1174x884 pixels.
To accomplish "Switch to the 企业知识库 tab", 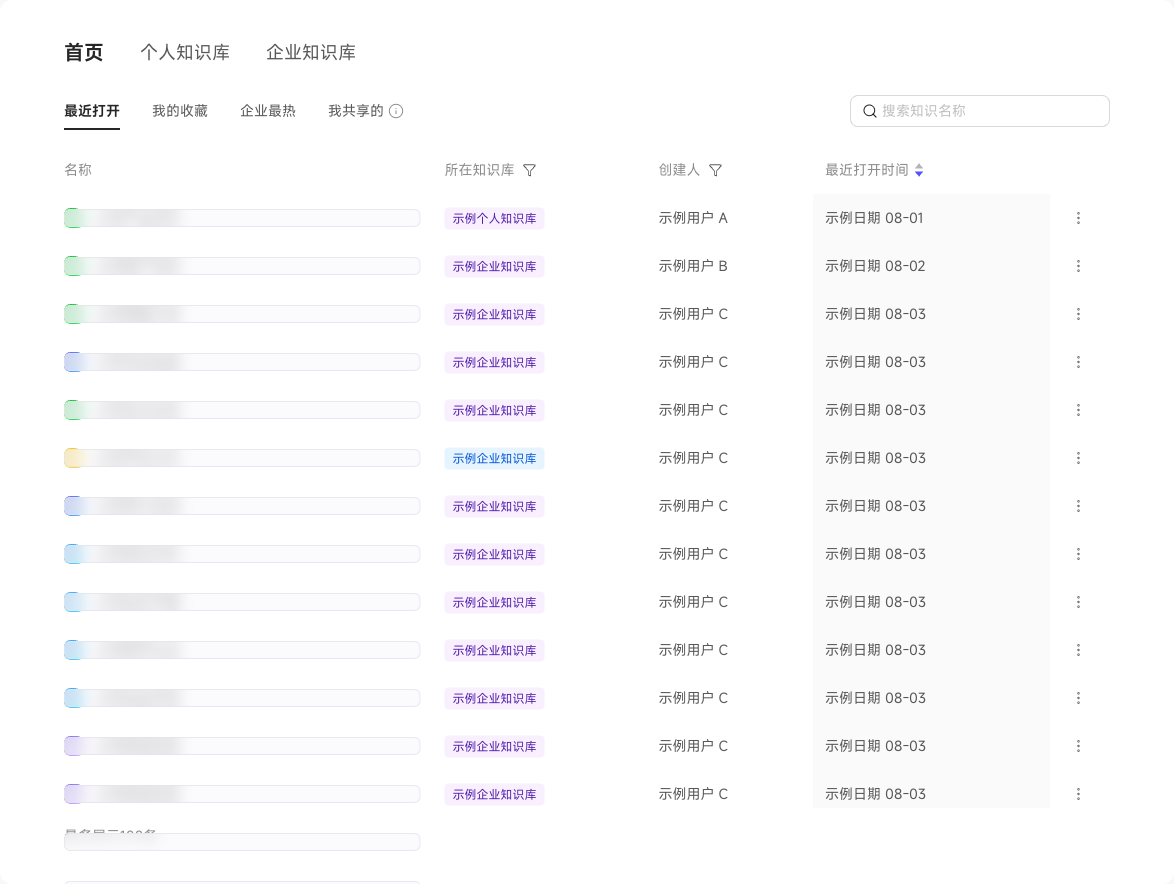I will pos(311,52).
